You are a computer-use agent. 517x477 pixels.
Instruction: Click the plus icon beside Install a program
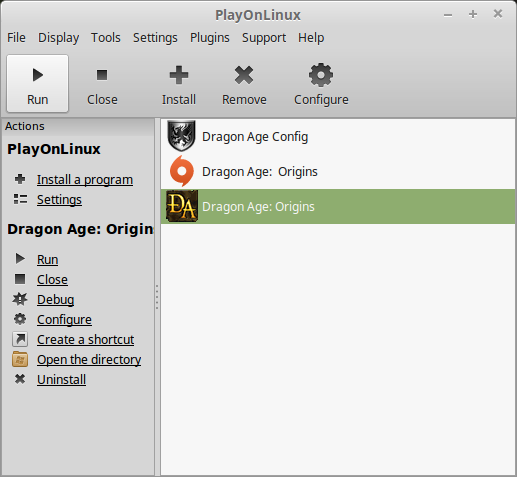point(20,179)
